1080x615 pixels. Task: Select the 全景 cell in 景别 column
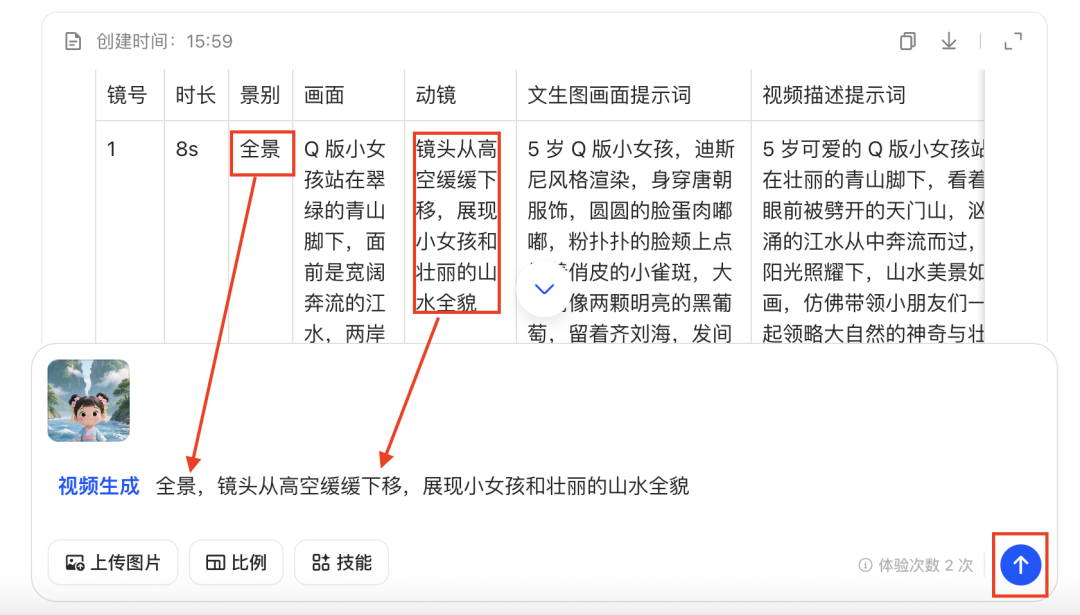(261, 150)
